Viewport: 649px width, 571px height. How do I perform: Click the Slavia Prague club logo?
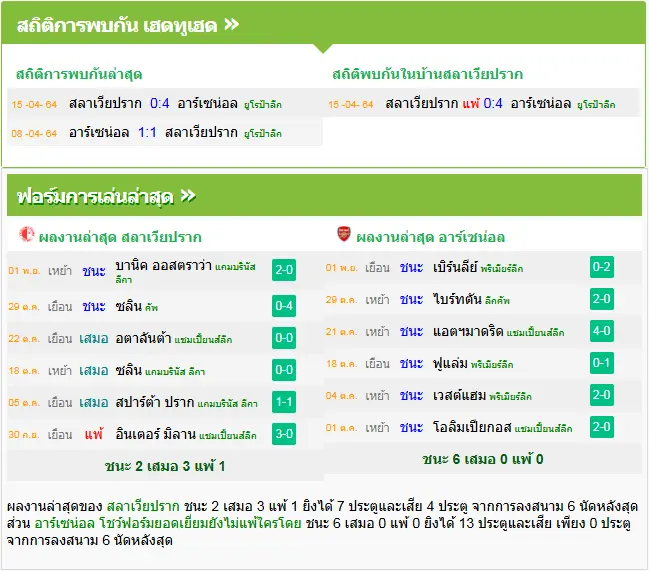coord(27,234)
